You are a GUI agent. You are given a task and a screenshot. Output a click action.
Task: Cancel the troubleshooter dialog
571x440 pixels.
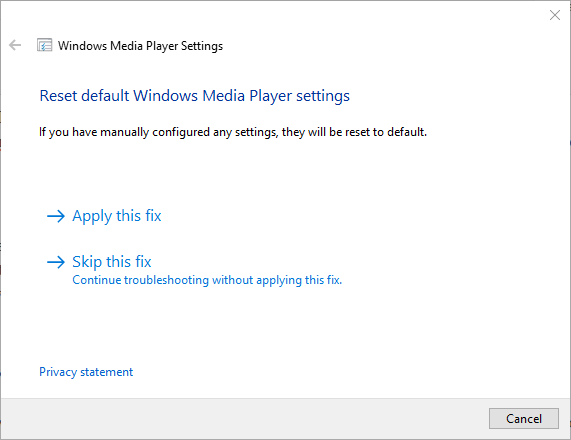click(524, 419)
